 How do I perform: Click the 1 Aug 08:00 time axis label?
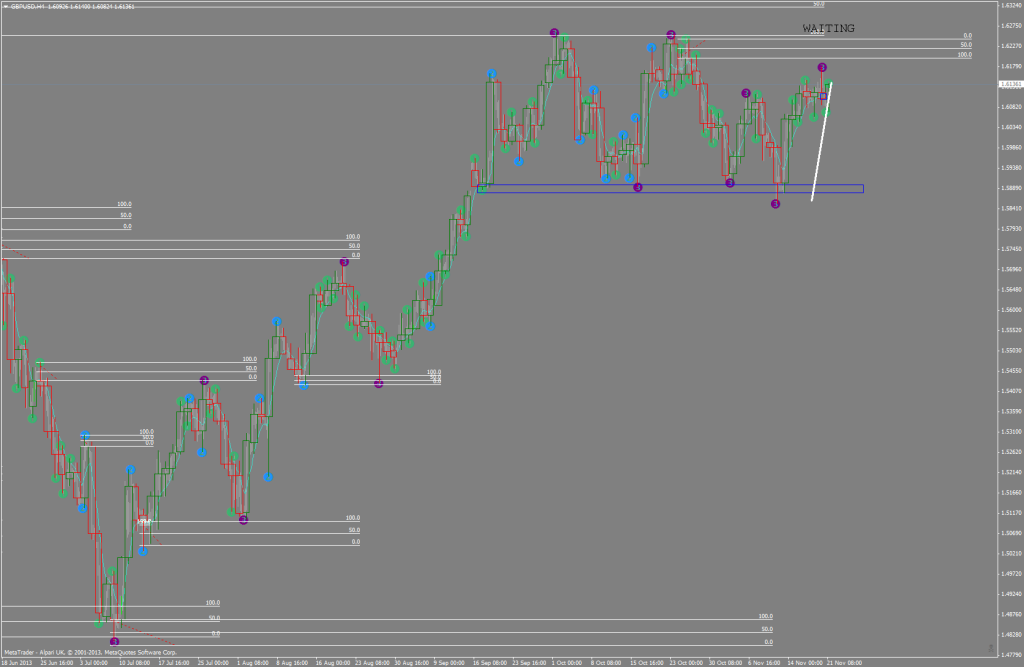(253, 662)
